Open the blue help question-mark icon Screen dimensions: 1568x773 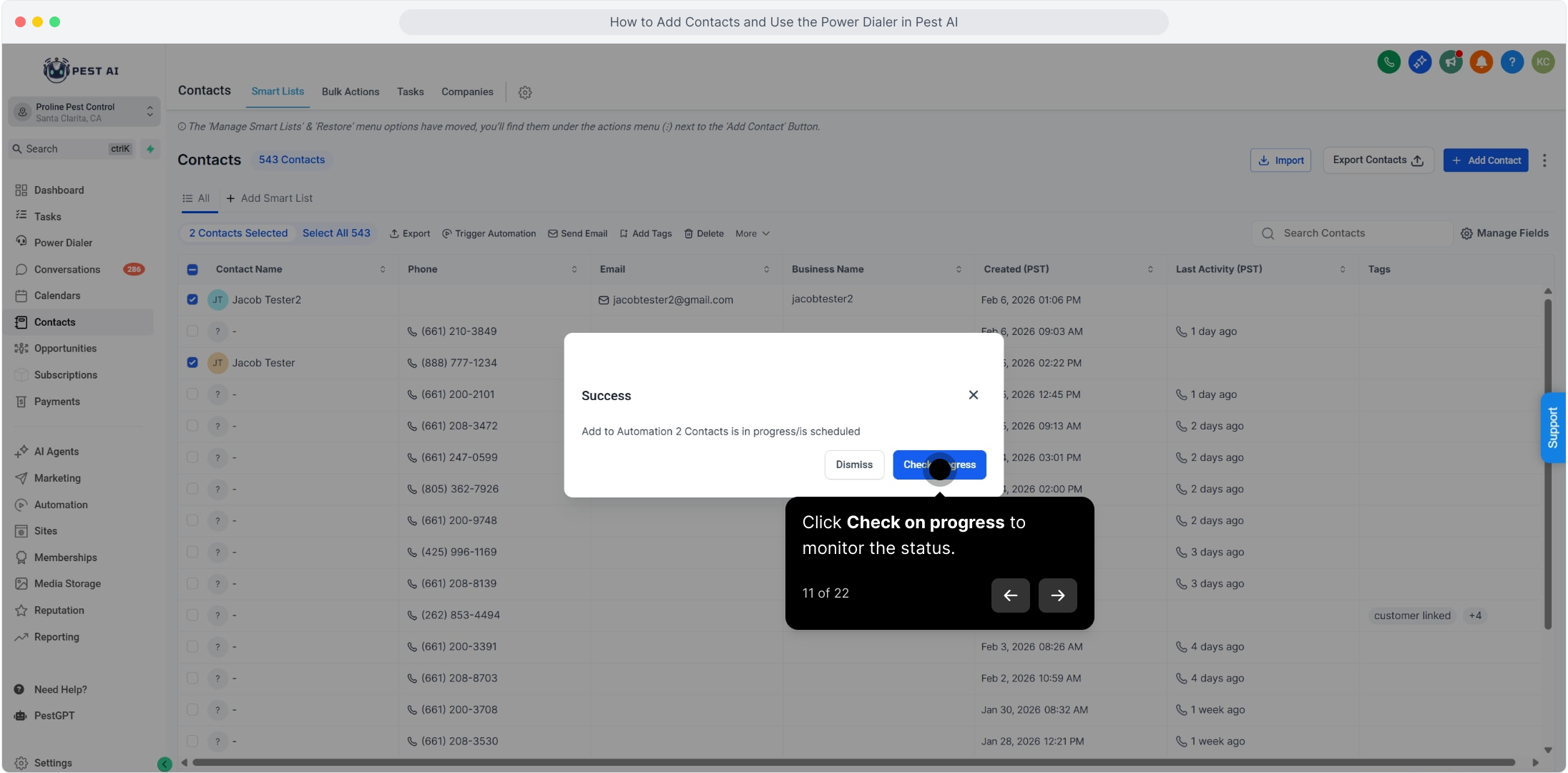coord(1512,62)
